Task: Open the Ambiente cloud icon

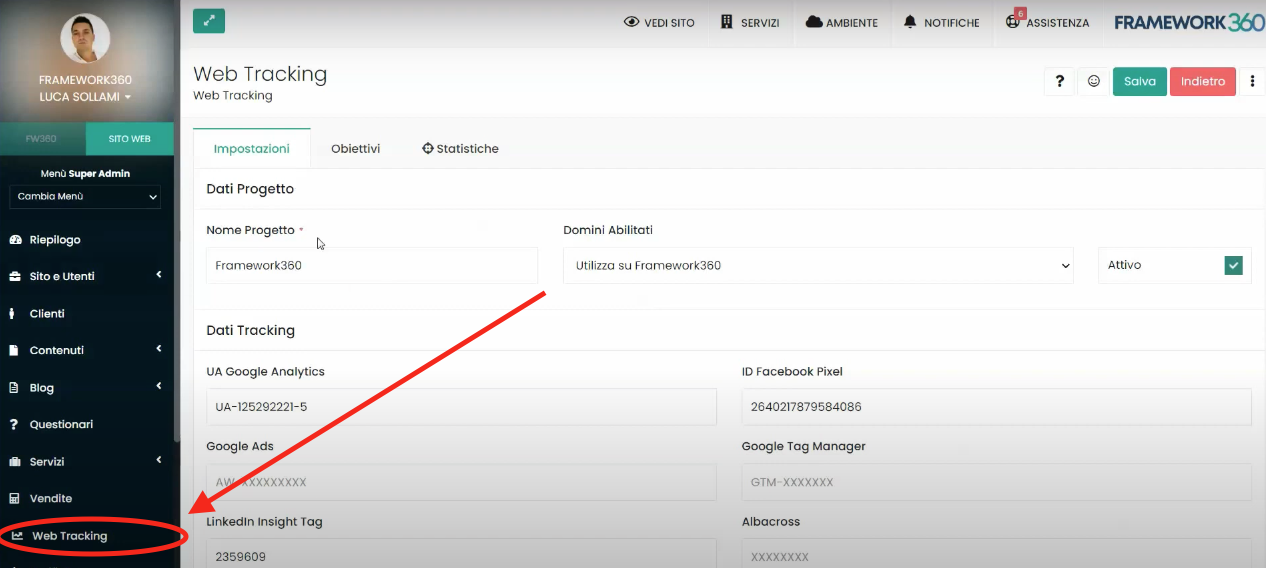Action: (x=814, y=22)
